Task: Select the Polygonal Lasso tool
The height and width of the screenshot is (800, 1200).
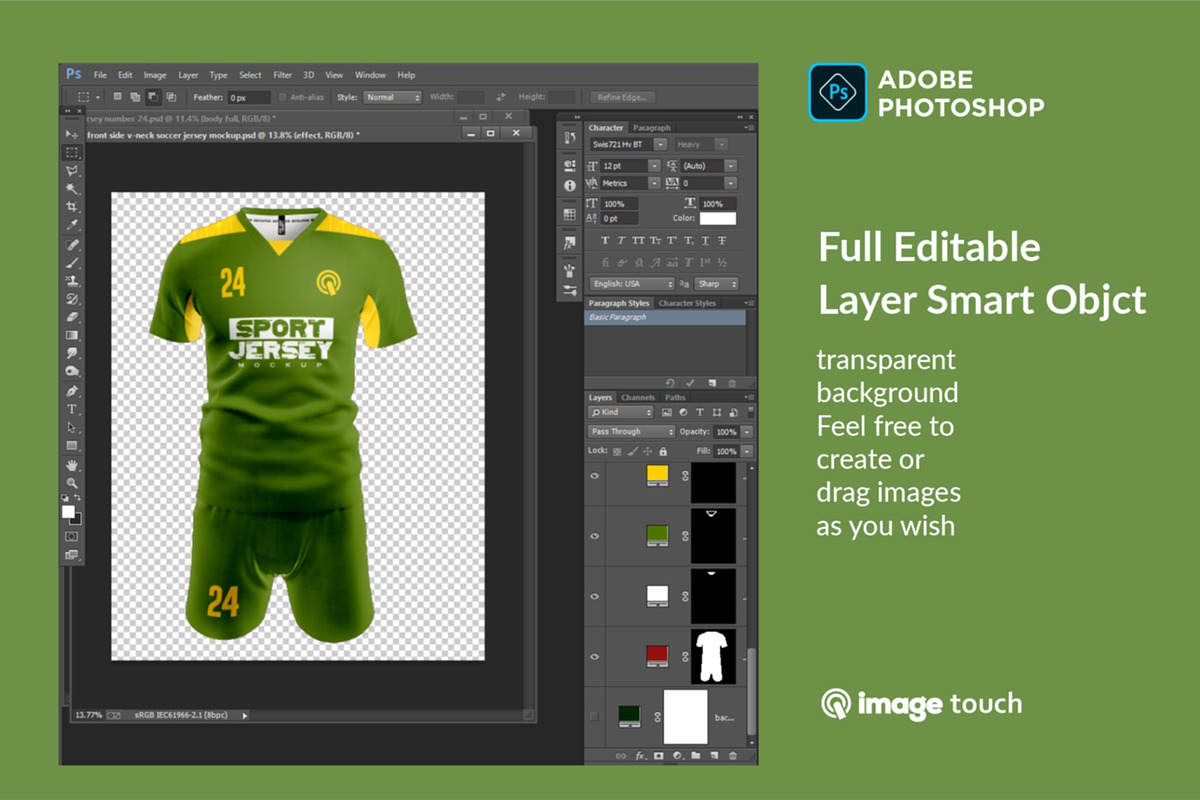Action: coord(72,171)
